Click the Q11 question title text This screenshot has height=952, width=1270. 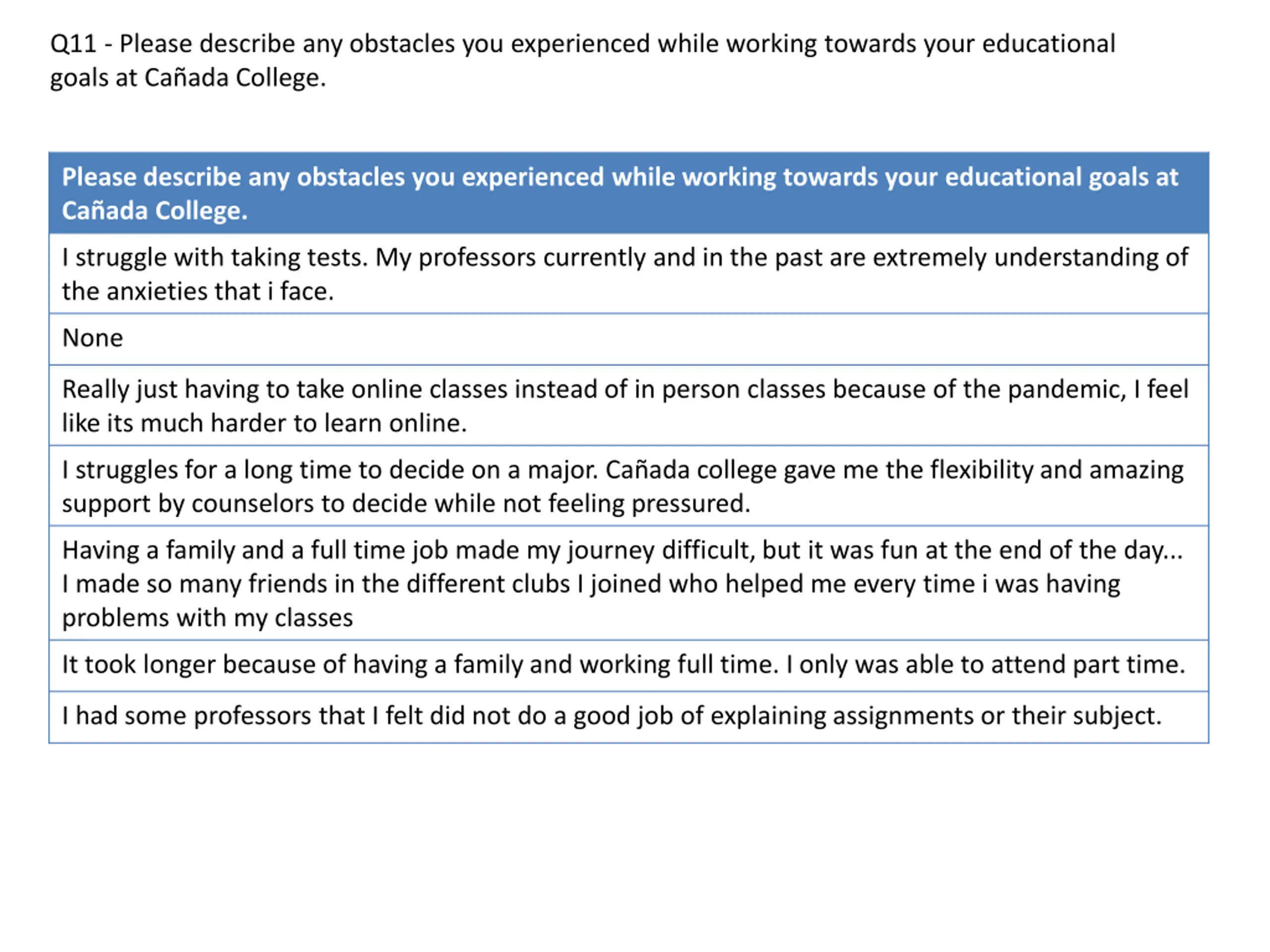coord(582,61)
